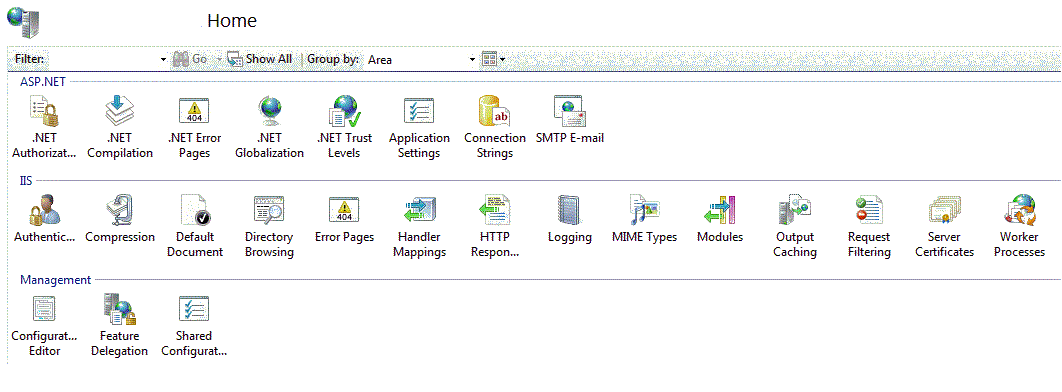Image resolution: width=1062 pixels, height=392 pixels.
Task: Click the Go button
Action: pyautogui.click(x=190, y=60)
